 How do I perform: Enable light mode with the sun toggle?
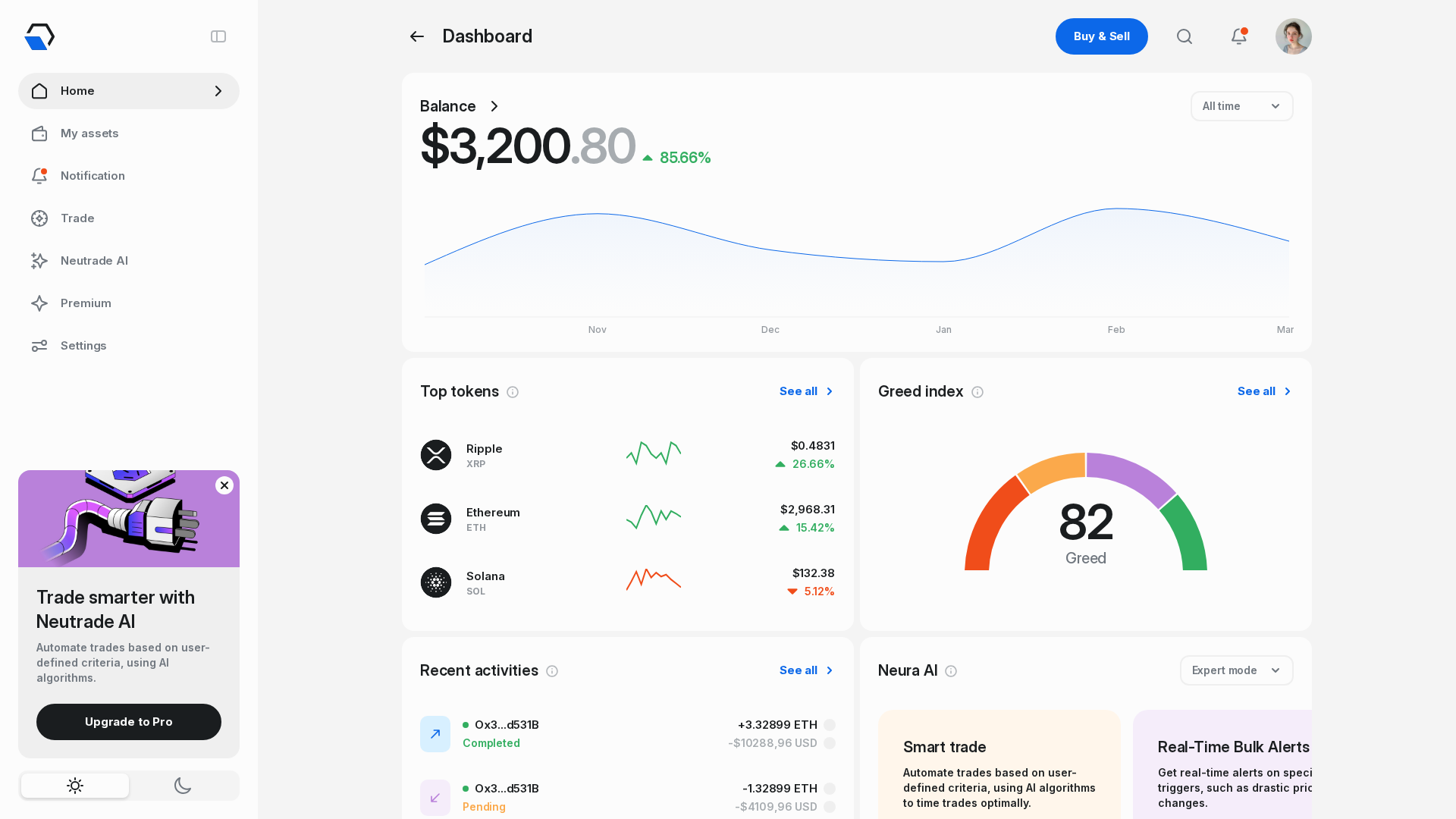click(74, 786)
